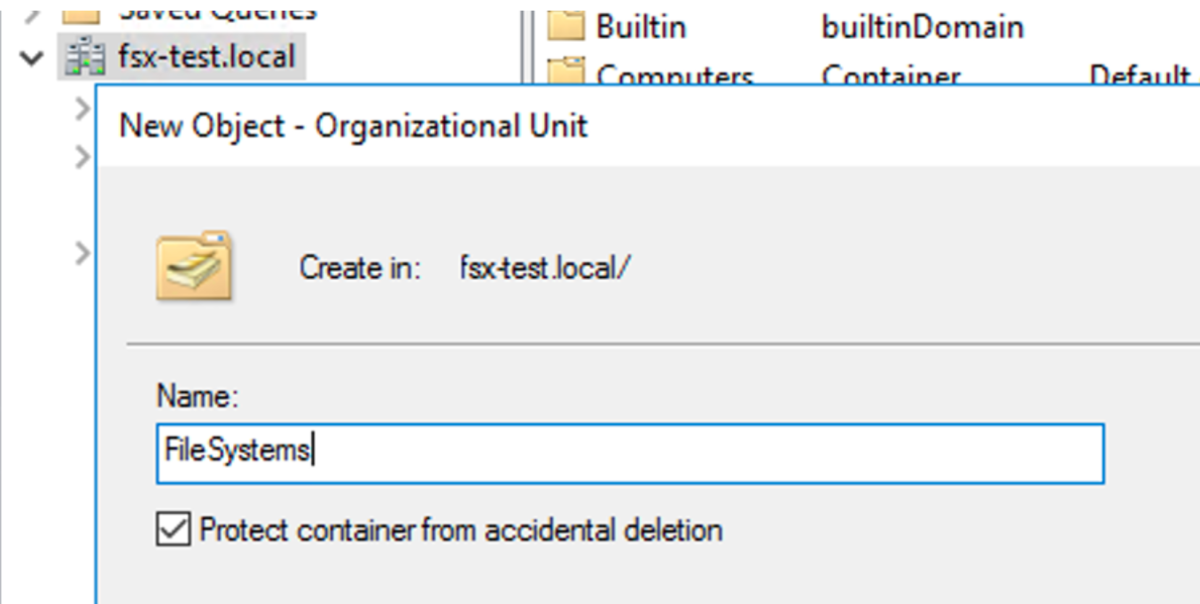
Task: Select the Saved Queries tree item
Action: tap(217, 10)
